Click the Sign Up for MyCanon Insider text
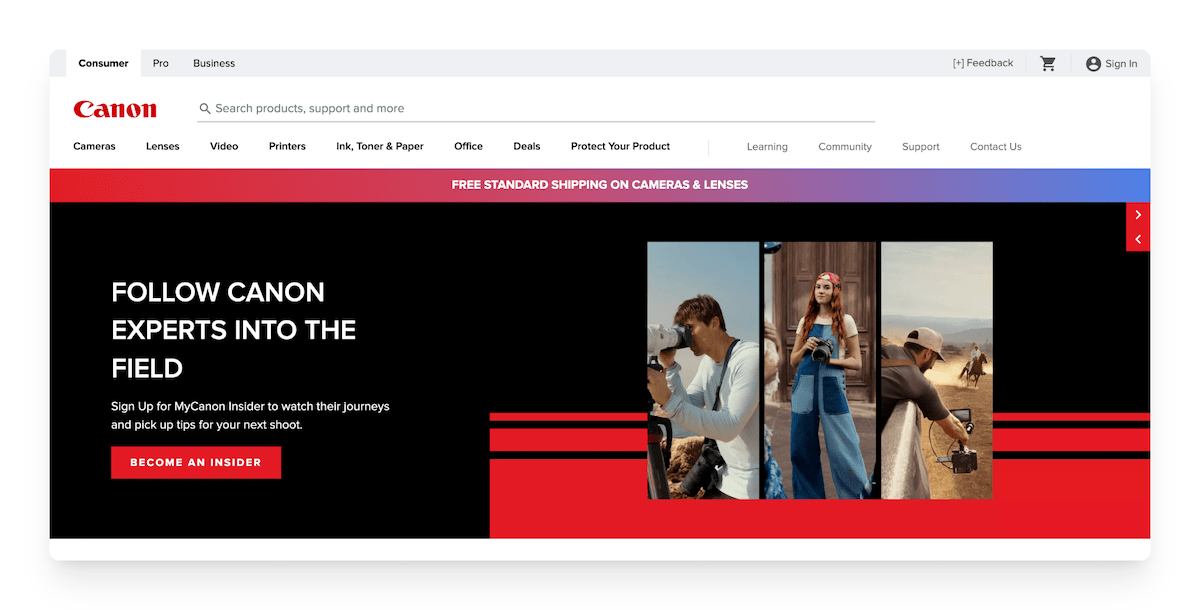The width and height of the screenshot is (1200, 610). [250, 416]
